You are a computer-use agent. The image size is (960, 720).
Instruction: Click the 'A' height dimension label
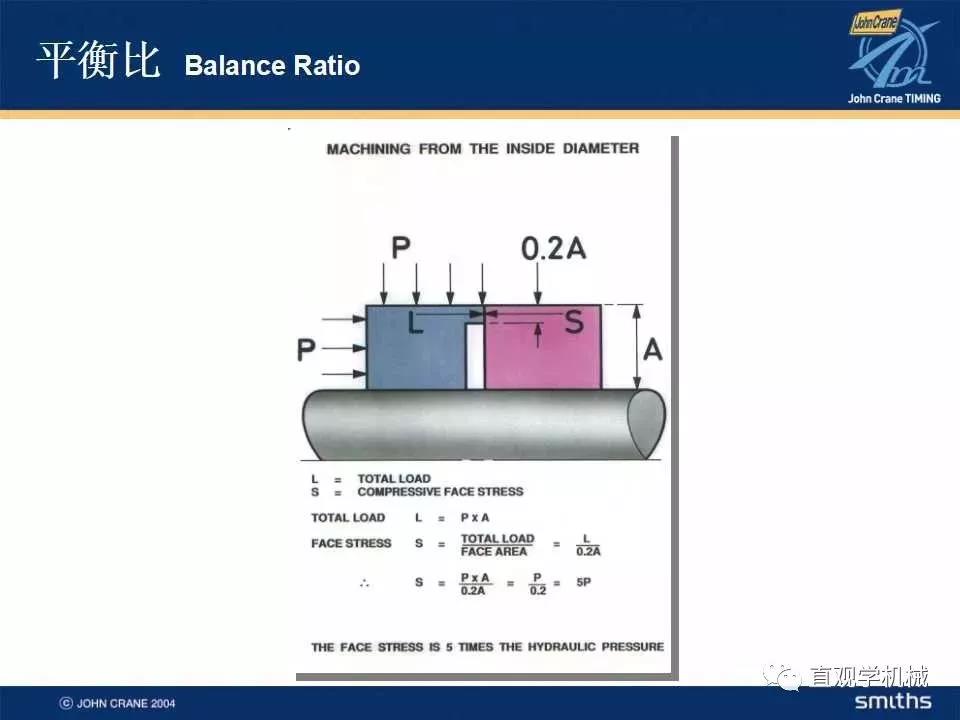click(x=653, y=350)
